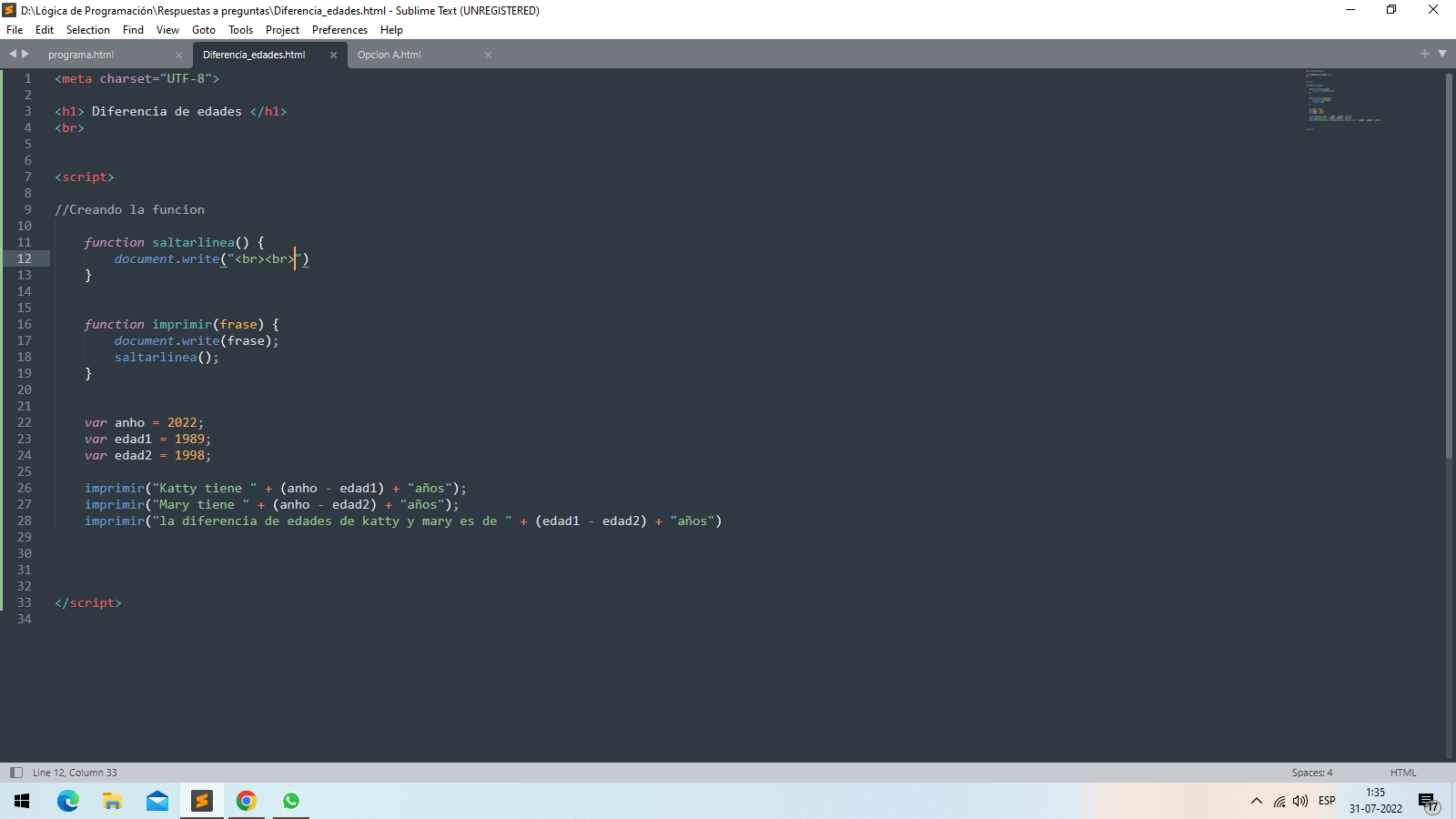This screenshot has width=1456, height=819.
Task: Click the h1 Diferencia de edades heading text
Action: (167, 112)
